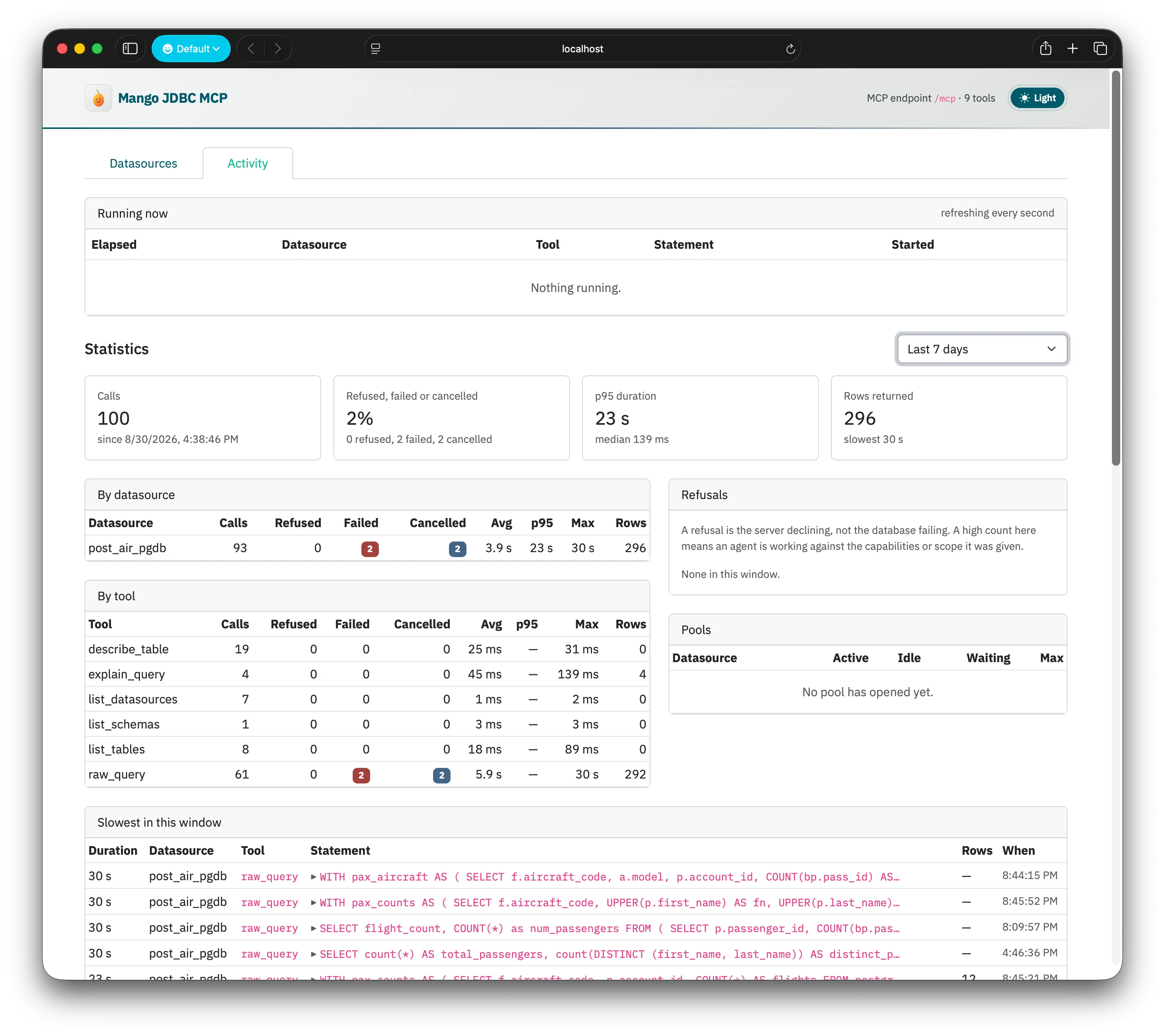This screenshot has height=1036, width=1165.
Task: Go forward with the browser forward arrow
Action: pos(278,49)
